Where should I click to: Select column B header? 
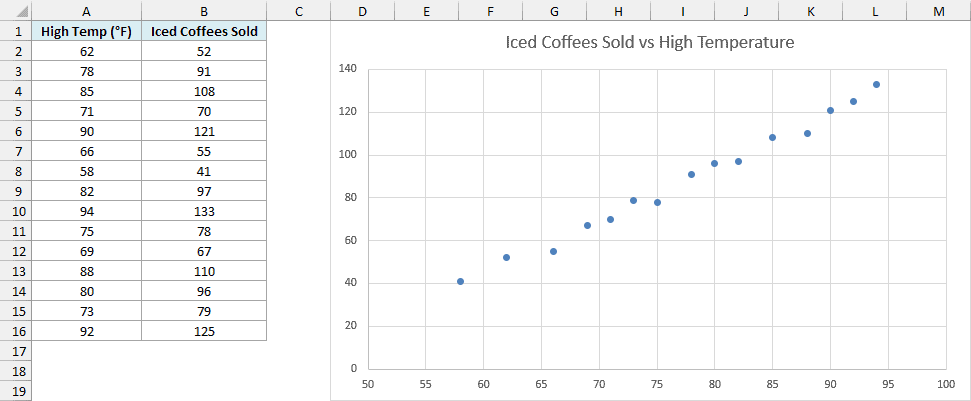(204, 11)
